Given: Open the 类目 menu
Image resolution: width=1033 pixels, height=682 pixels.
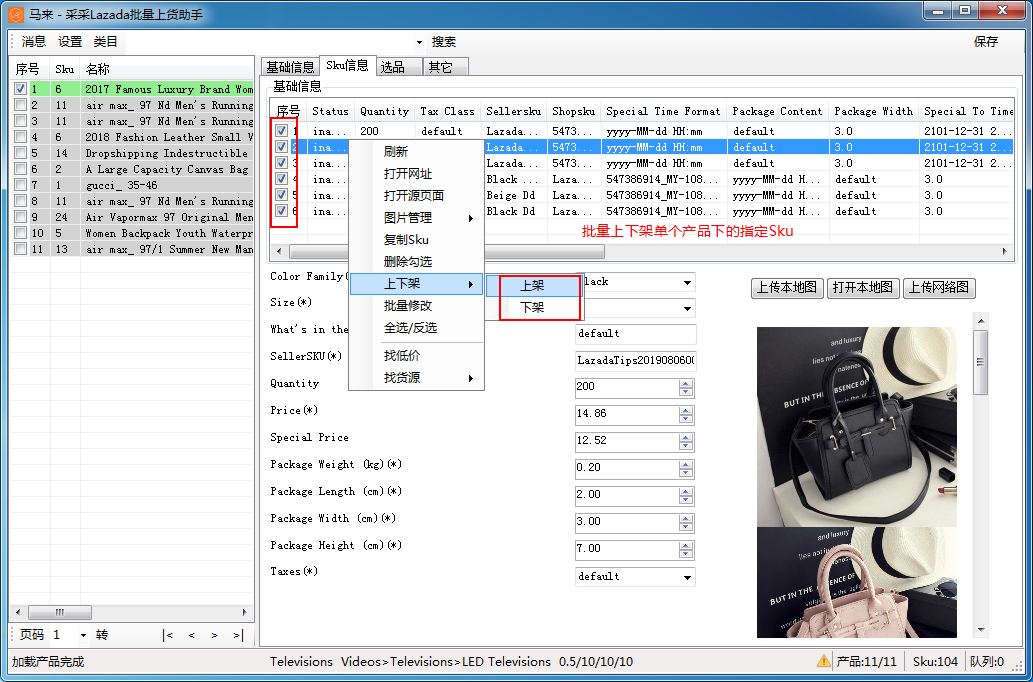Looking at the screenshot, I should pyautogui.click(x=105, y=42).
